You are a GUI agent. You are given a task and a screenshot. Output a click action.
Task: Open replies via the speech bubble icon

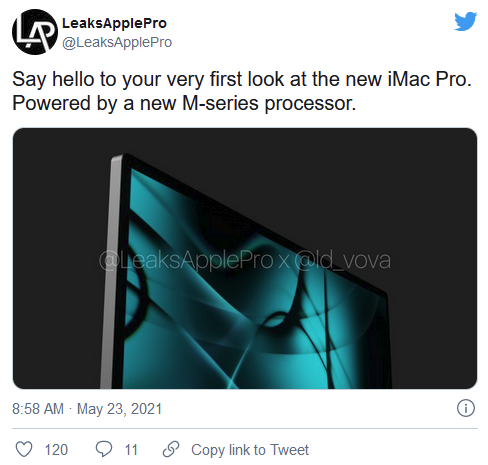coord(104,449)
